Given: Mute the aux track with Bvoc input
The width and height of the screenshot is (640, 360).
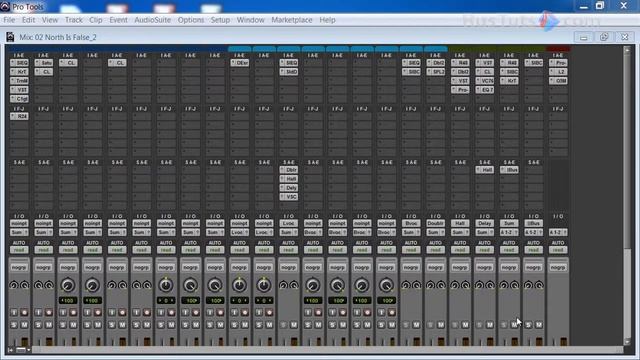Looking at the screenshot, I should 416,325.
